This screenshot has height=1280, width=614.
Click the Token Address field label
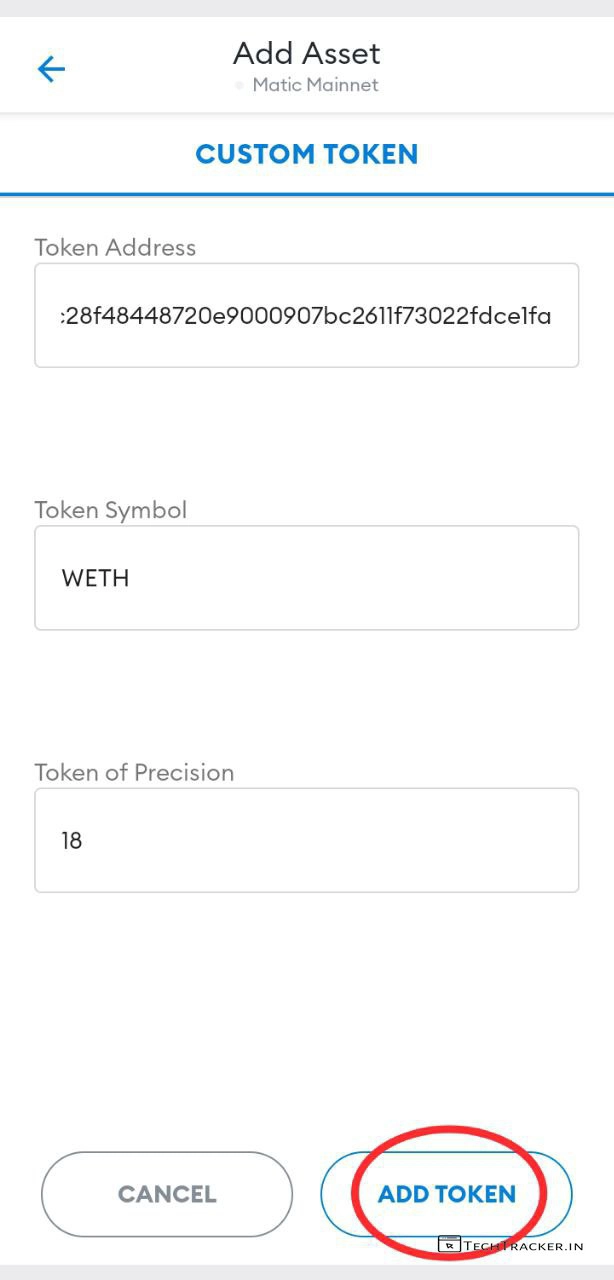(x=115, y=248)
